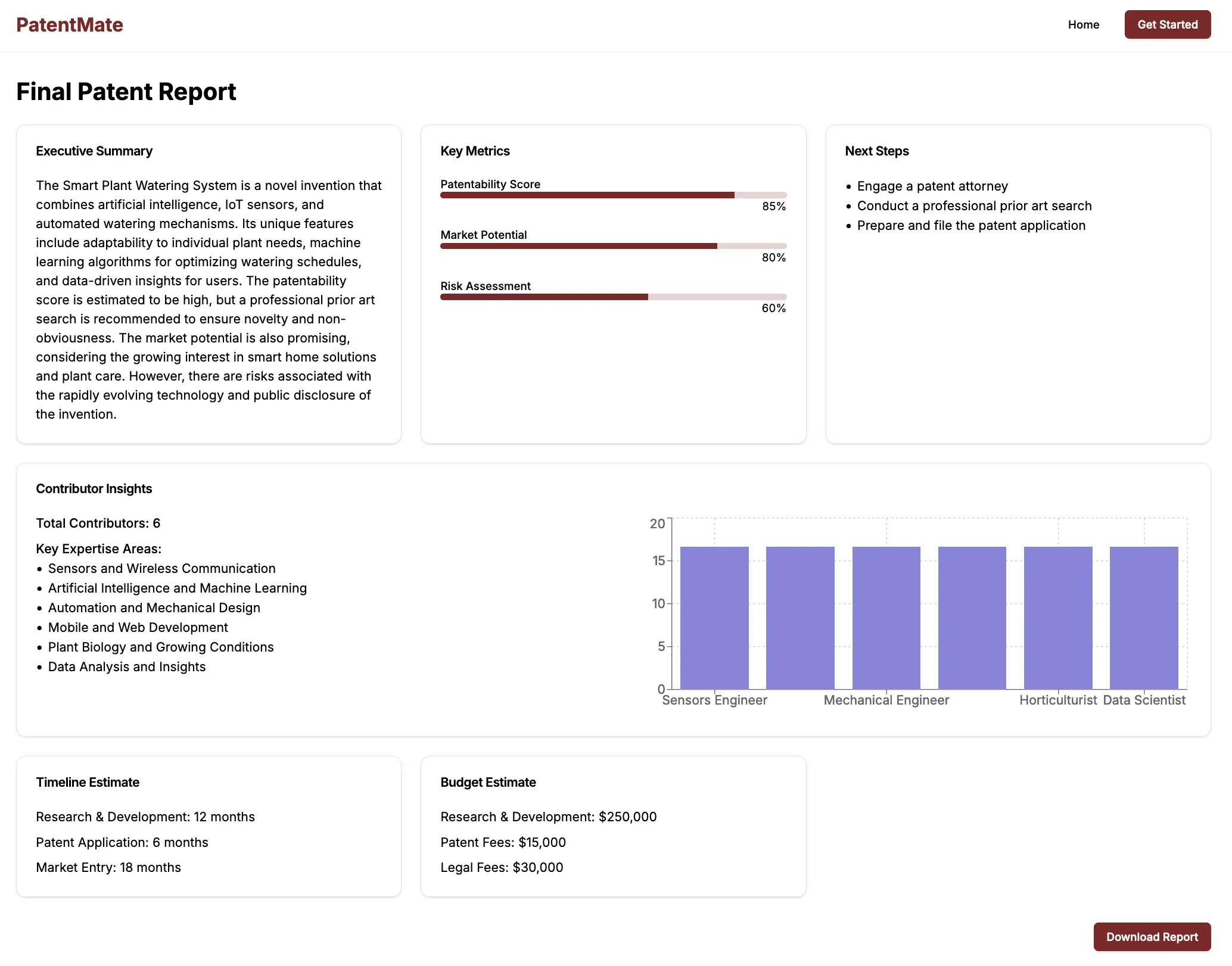Click the PatentMate logo

click(70, 25)
